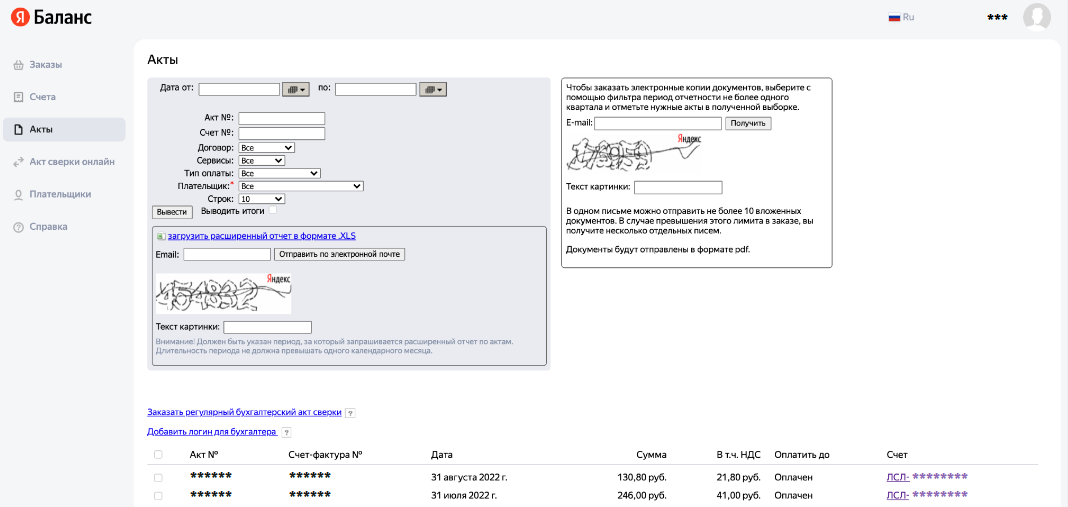Open the Плательщик dropdown list

click(x=301, y=186)
